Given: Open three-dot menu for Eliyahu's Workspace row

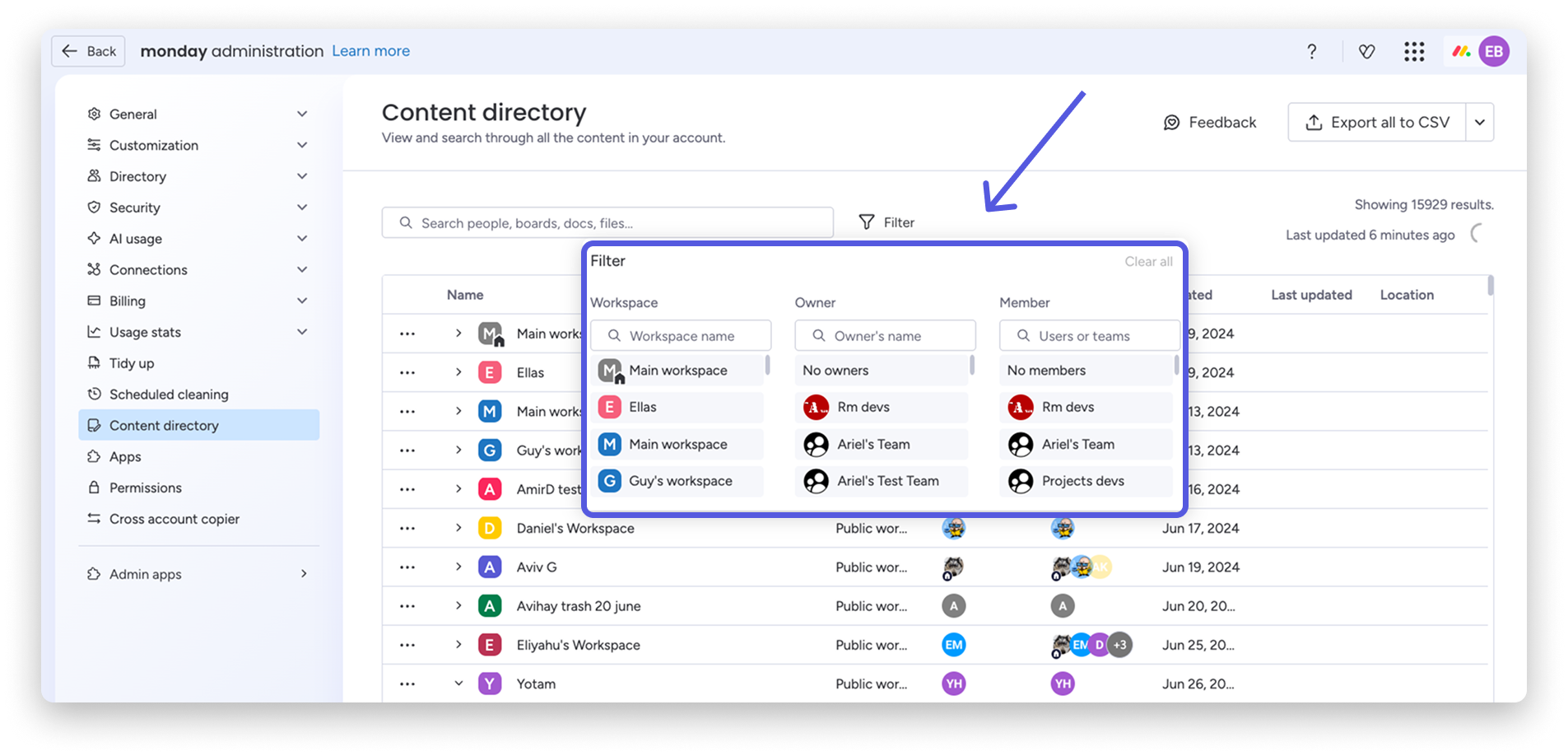Looking at the screenshot, I should point(407,646).
